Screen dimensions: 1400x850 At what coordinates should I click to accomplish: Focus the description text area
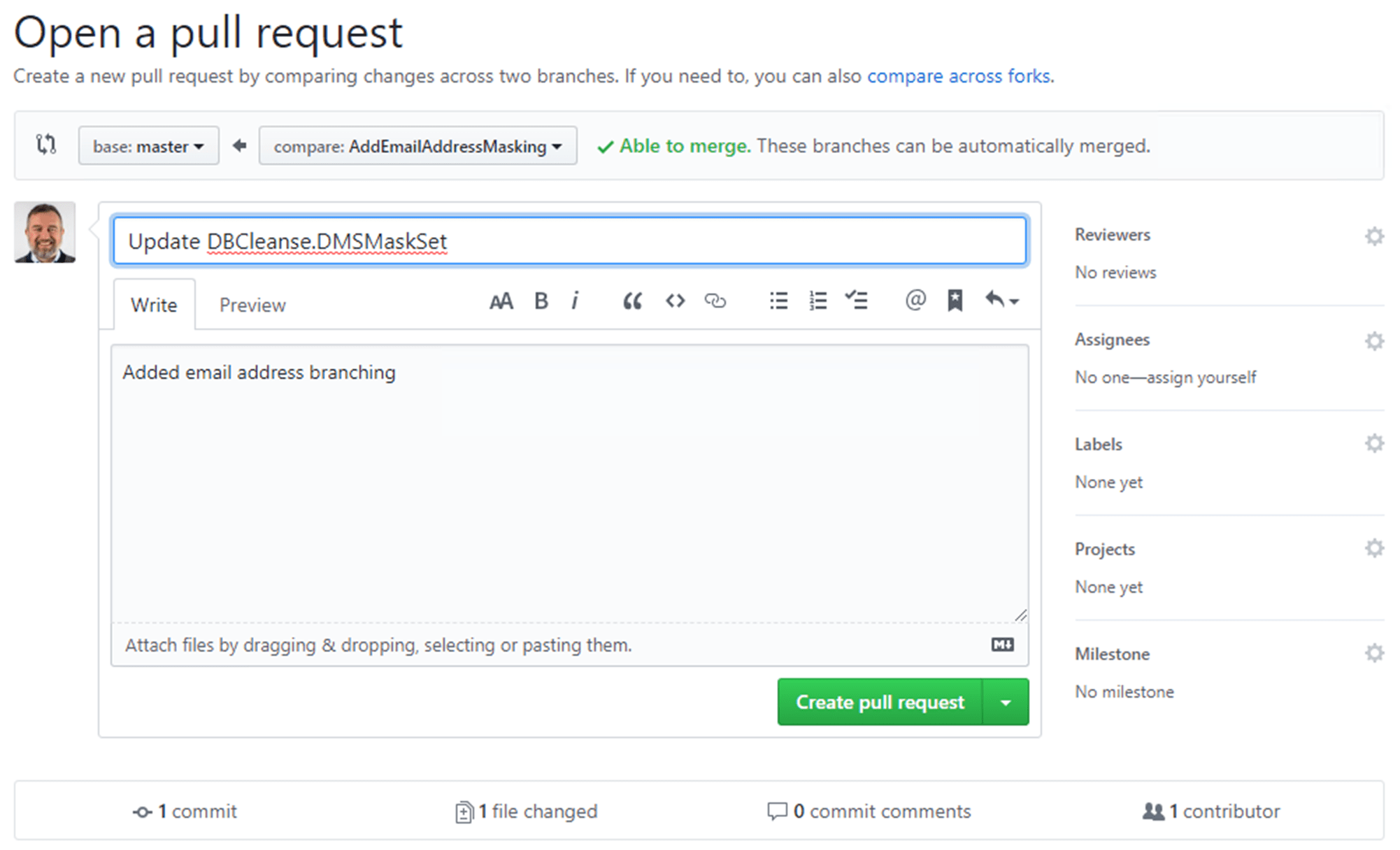(569, 483)
